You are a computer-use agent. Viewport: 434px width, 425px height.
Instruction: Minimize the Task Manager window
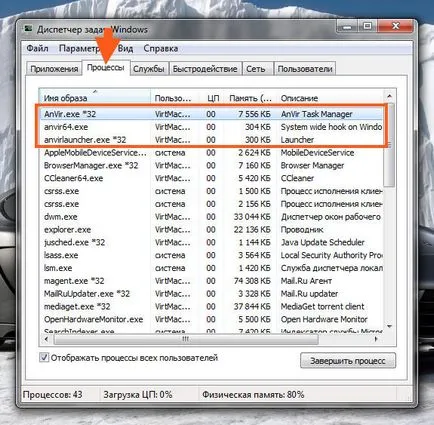click(347, 26)
